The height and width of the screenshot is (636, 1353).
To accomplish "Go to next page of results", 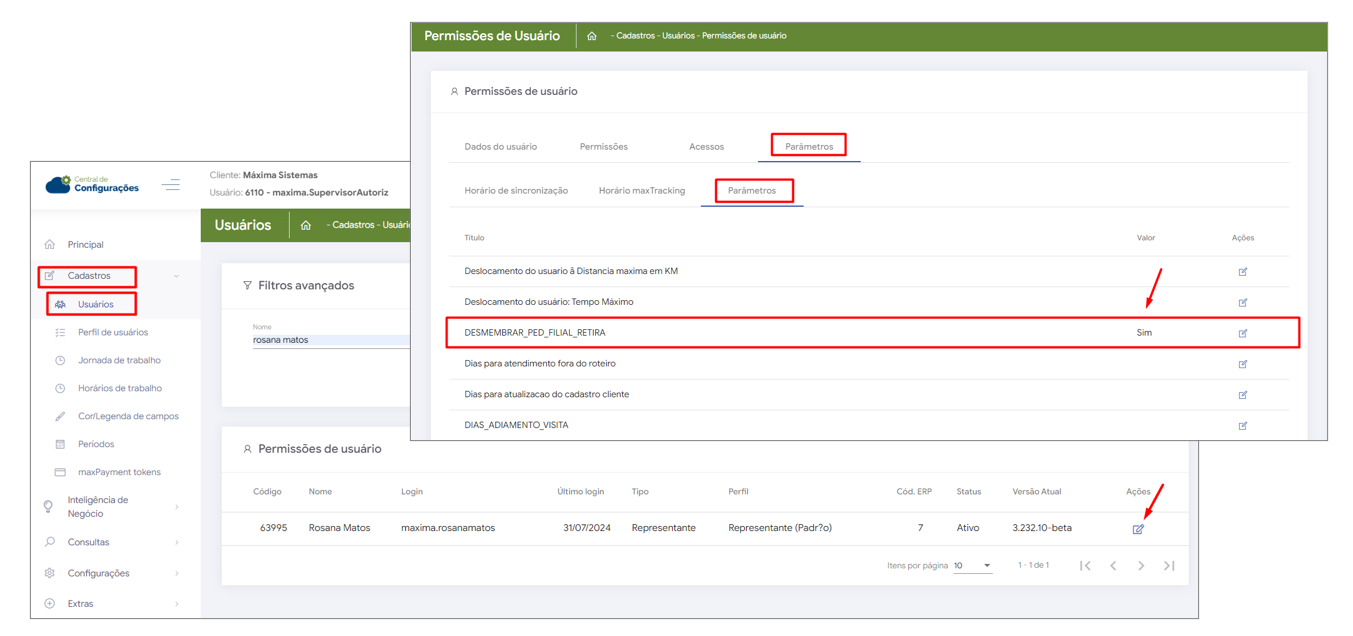I will 1141,566.
